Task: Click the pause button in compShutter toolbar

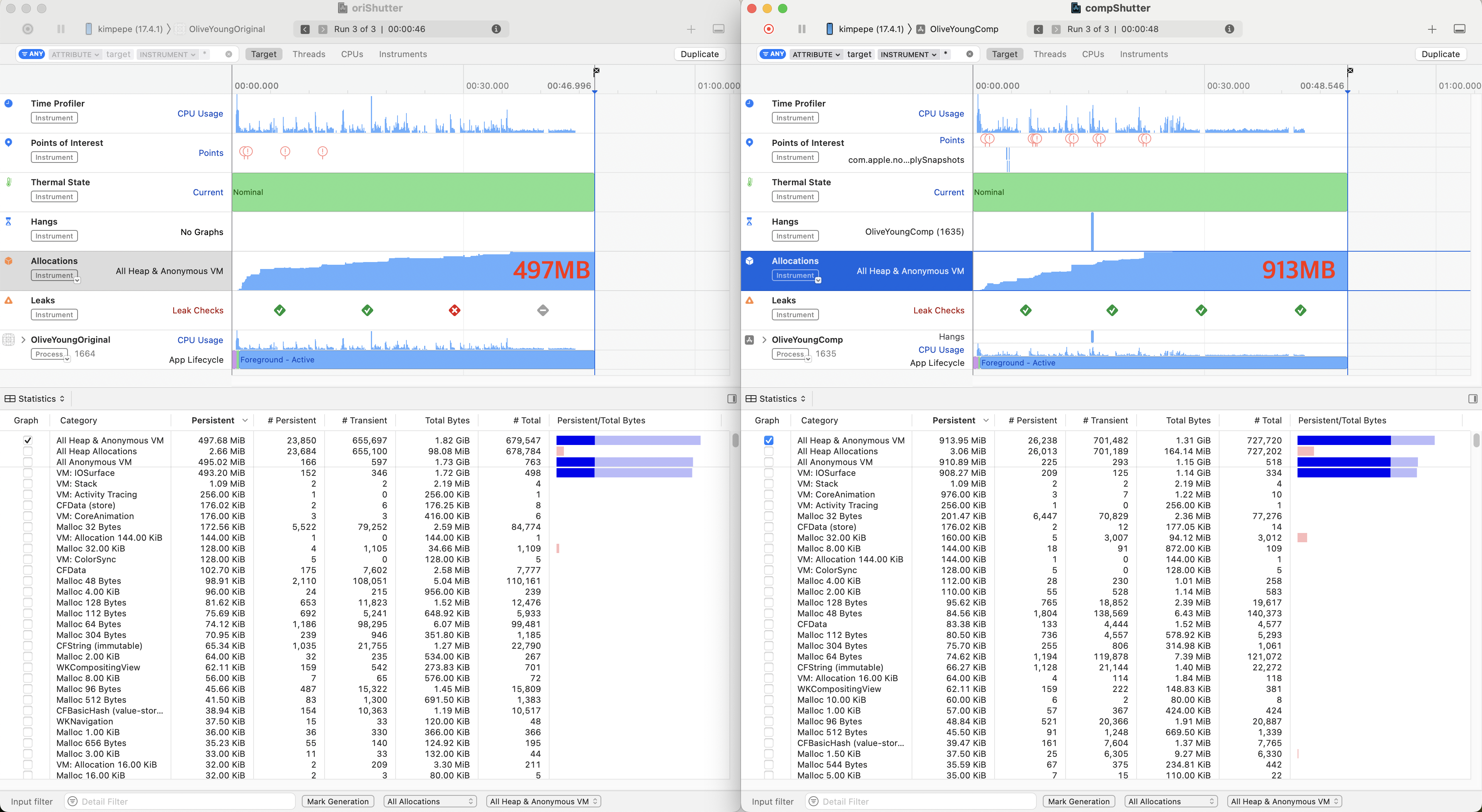Action: coord(802,29)
